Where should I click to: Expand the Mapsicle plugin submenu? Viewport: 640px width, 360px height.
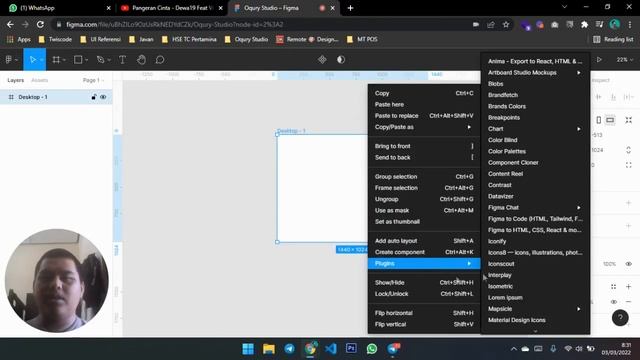click(x=535, y=309)
